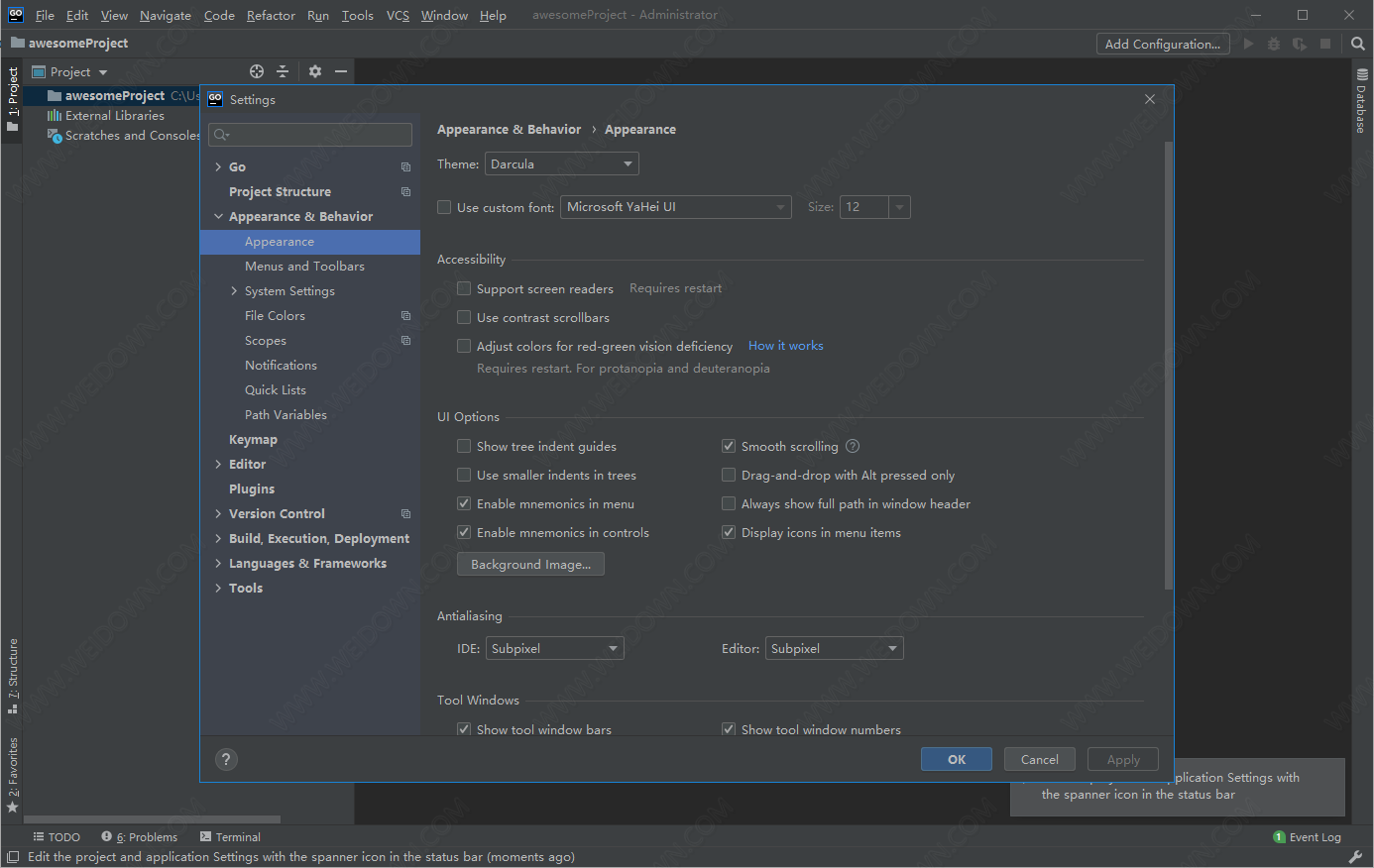Uncheck Smooth scrolling checkbox
1374x868 pixels.
click(x=729, y=446)
